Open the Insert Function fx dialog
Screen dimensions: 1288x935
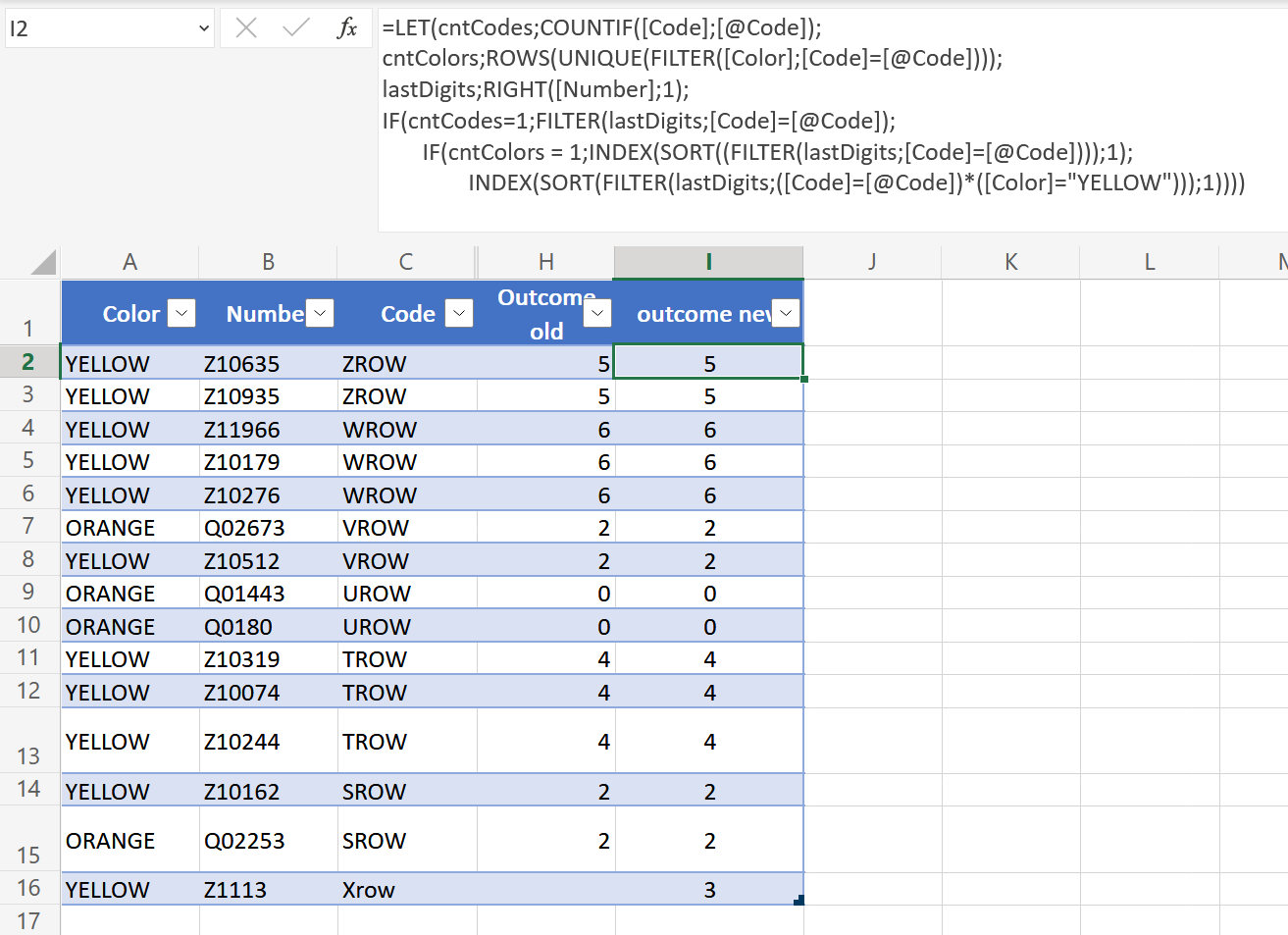click(346, 28)
